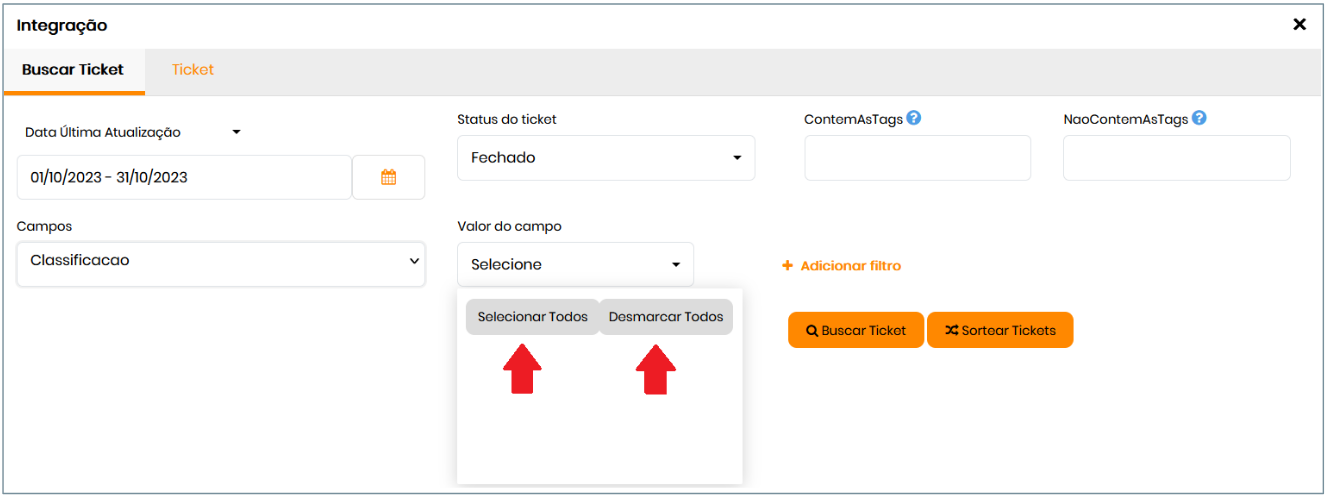The image size is (1328, 499).
Task: Click the Data Última Atualização label
Action: pos(103,132)
